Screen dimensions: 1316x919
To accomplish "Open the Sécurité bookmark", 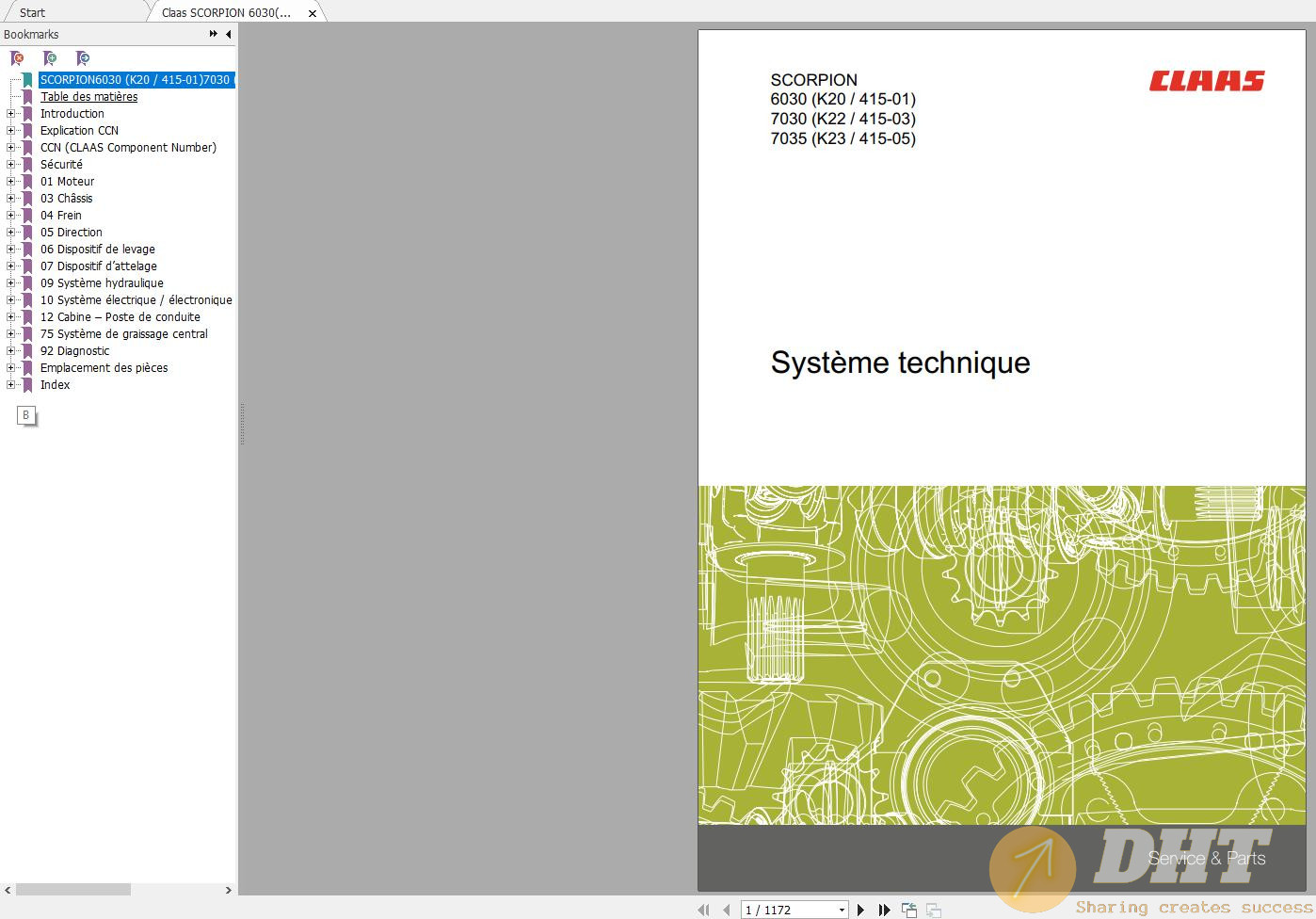I will [x=61, y=165].
